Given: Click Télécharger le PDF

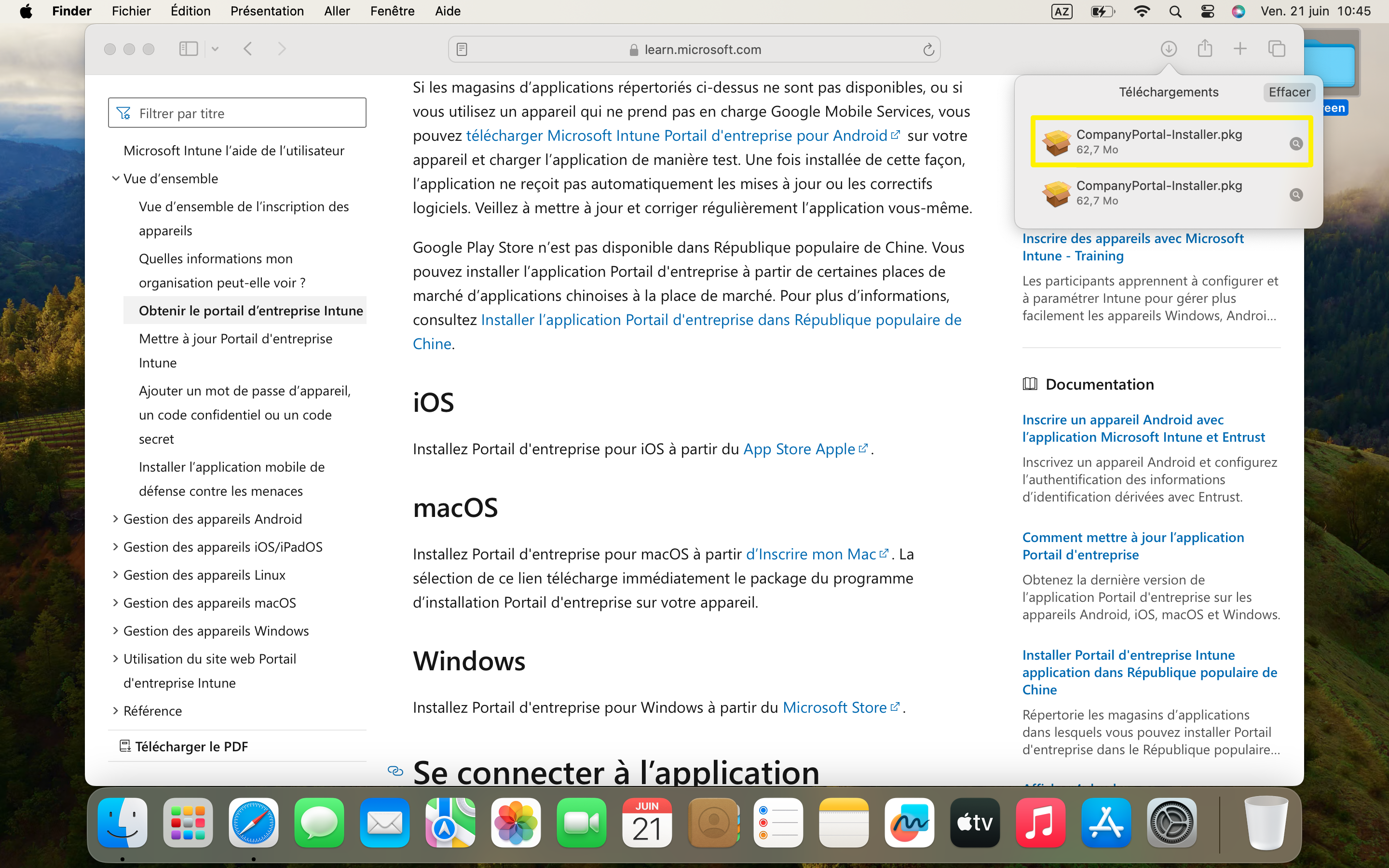Looking at the screenshot, I should coord(184,746).
